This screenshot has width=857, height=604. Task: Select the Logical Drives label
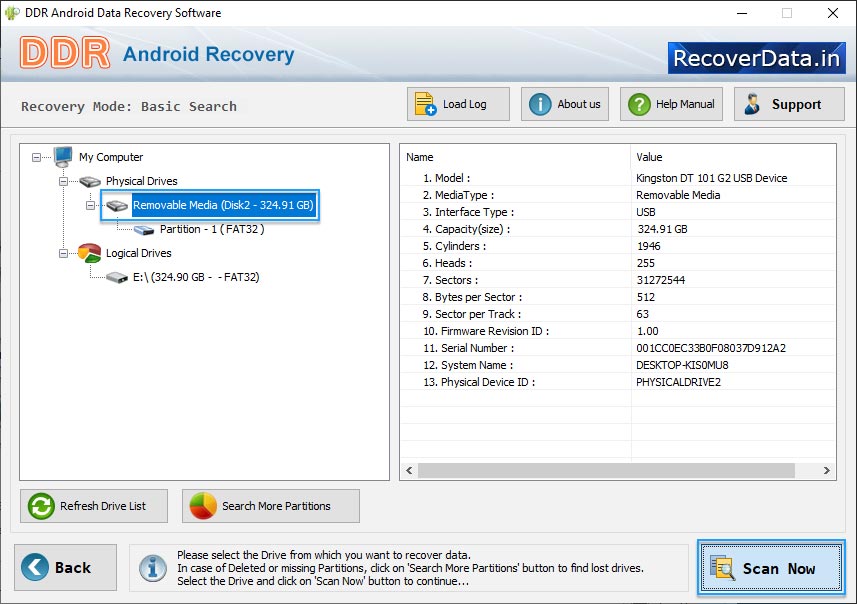coord(138,253)
